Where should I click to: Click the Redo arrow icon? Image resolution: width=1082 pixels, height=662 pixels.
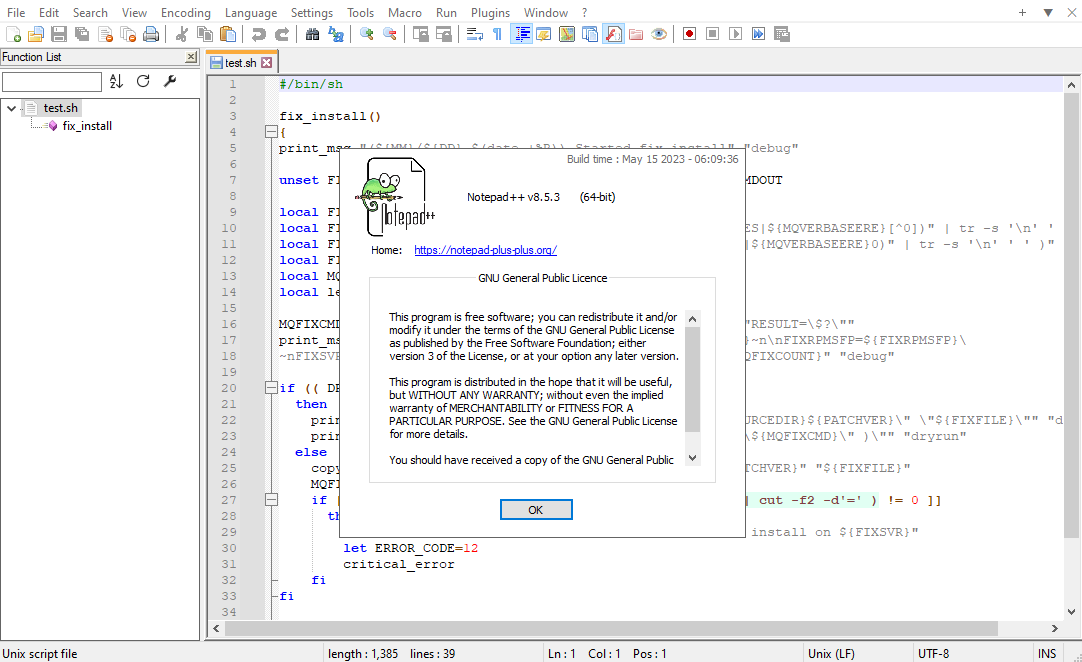point(282,35)
